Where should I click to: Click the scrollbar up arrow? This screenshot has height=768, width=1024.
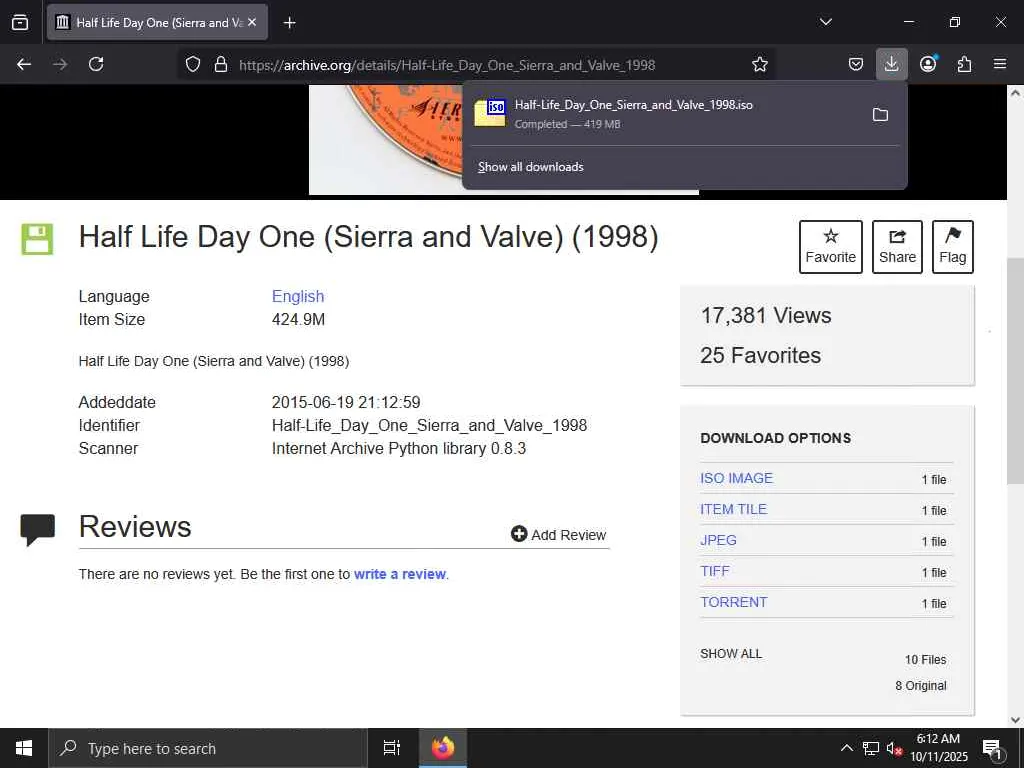click(x=1015, y=93)
